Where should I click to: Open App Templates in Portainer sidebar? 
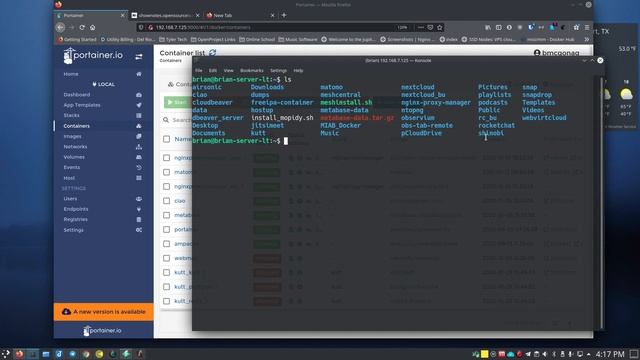[82, 105]
